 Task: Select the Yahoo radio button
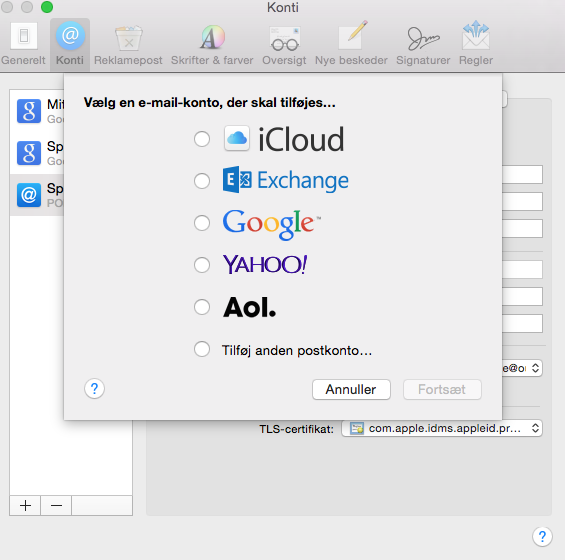coord(202,265)
